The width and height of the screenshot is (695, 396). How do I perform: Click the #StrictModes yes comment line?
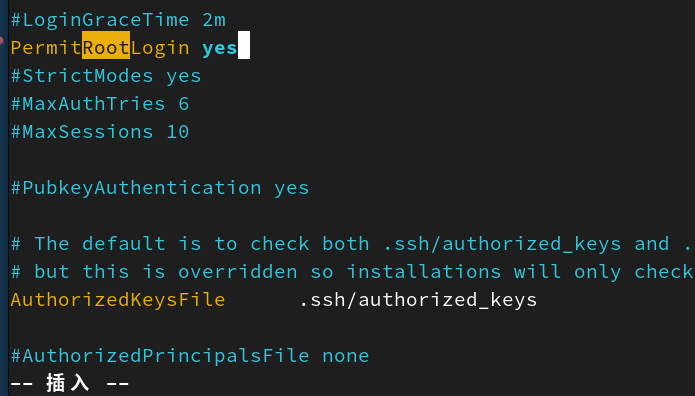[106, 76]
